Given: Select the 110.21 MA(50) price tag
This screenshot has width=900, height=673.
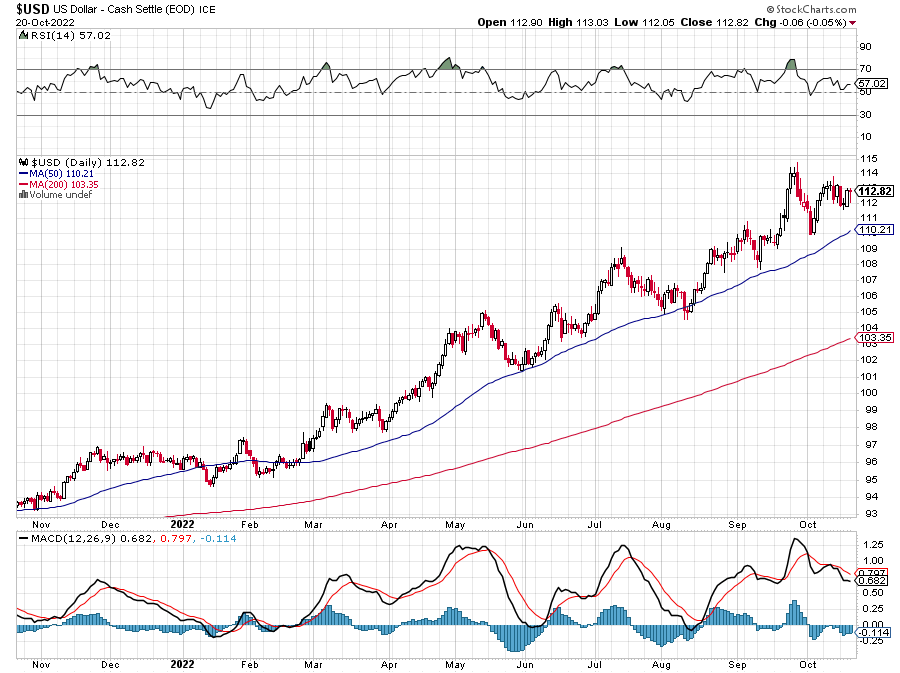Looking at the screenshot, I should [x=875, y=229].
